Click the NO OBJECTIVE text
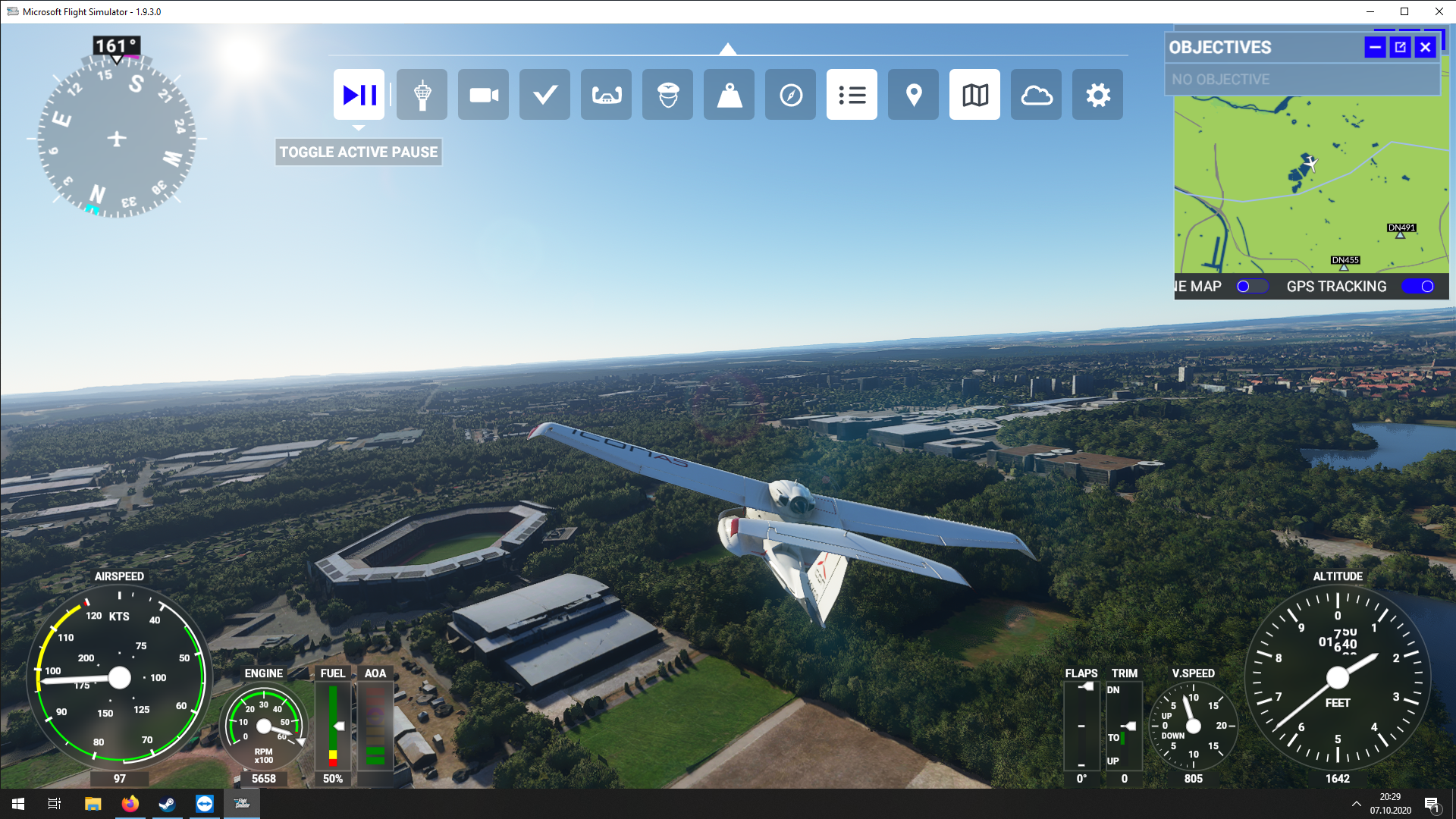The width and height of the screenshot is (1456, 819). 1221,80
